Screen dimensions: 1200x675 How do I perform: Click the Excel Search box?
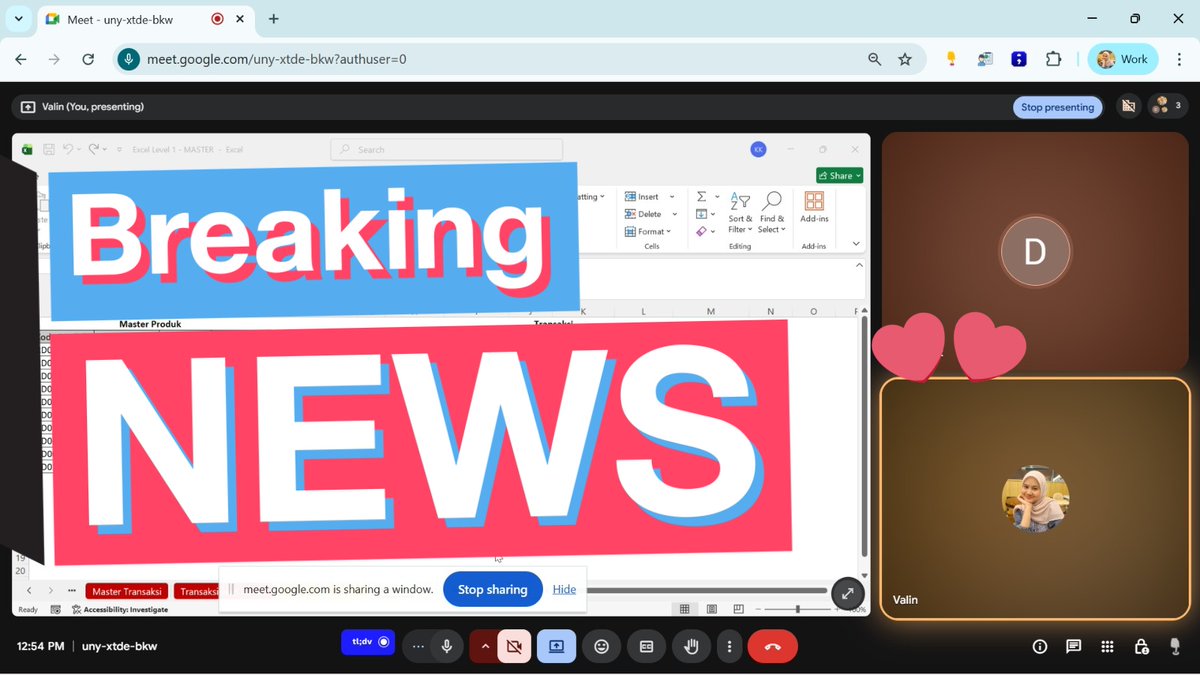pyautogui.click(x=447, y=149)
